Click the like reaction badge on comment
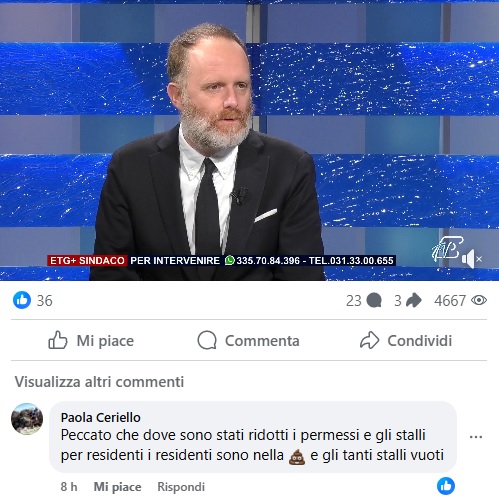The image size is (499, 497). (x=446, y=486)
